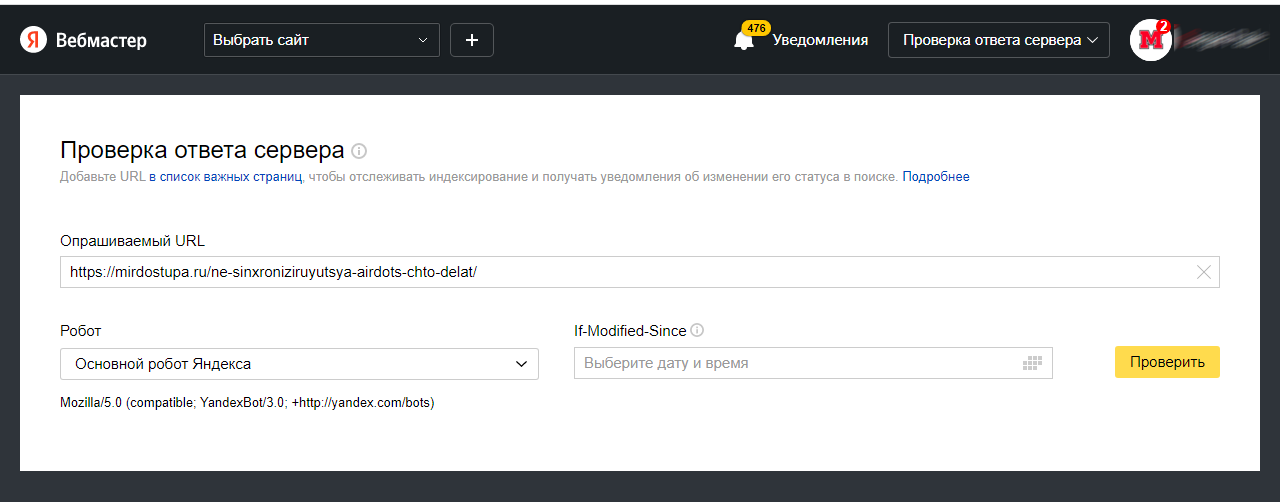
Task: Show the If-Modified-Since info tooltip
Action: coord(697,330)
